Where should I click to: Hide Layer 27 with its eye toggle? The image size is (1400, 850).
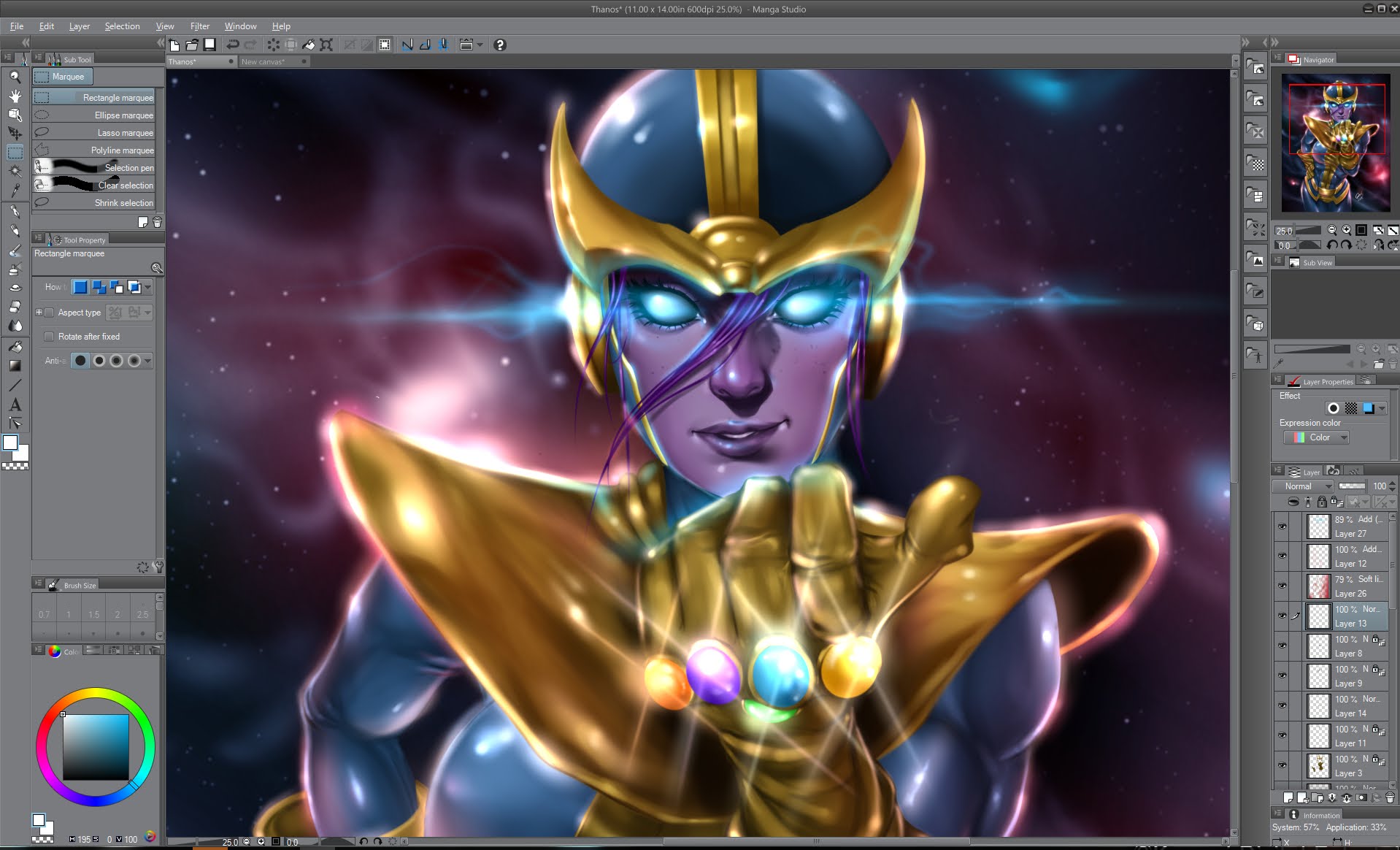click(x=1282, y=526)
